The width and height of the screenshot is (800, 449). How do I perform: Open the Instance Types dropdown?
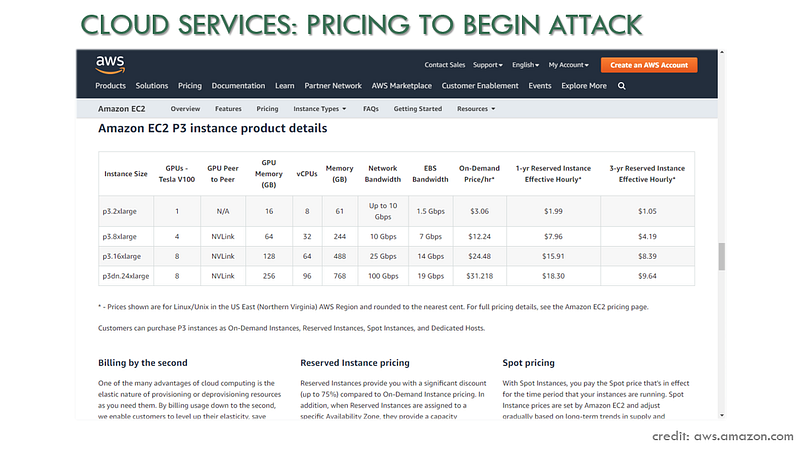coord(319,109)
